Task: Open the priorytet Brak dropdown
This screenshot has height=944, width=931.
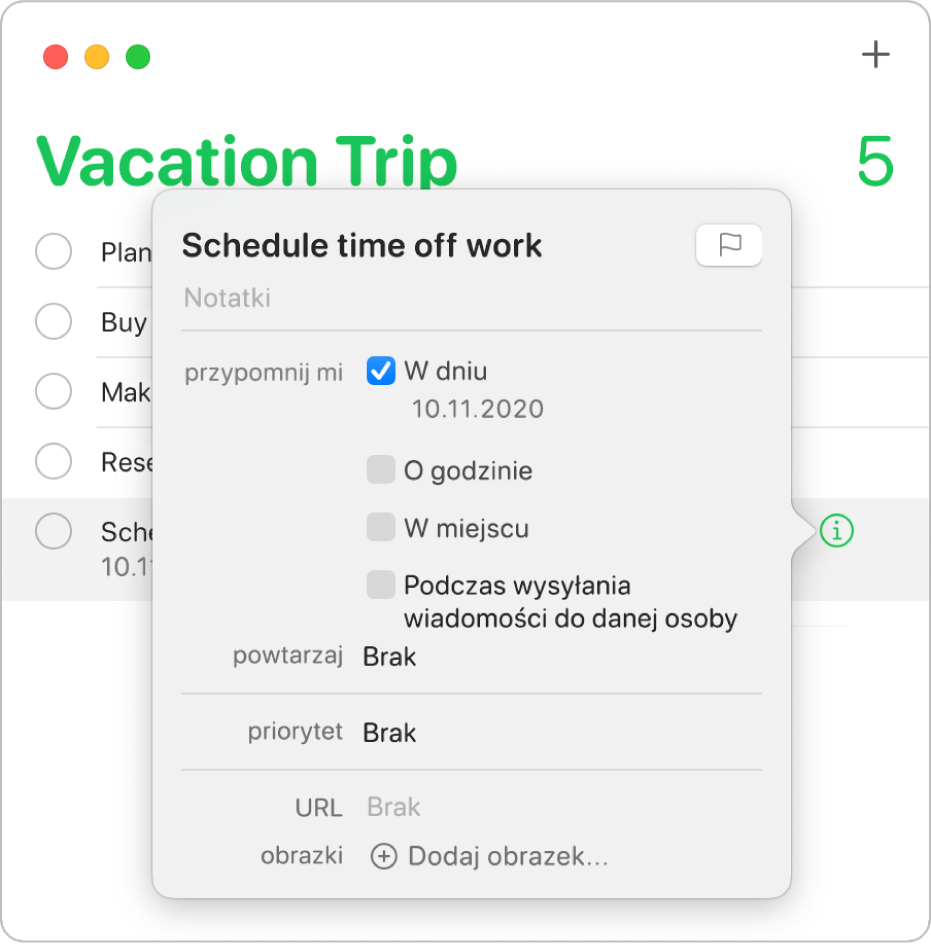Action: click(x=390, y=733)
